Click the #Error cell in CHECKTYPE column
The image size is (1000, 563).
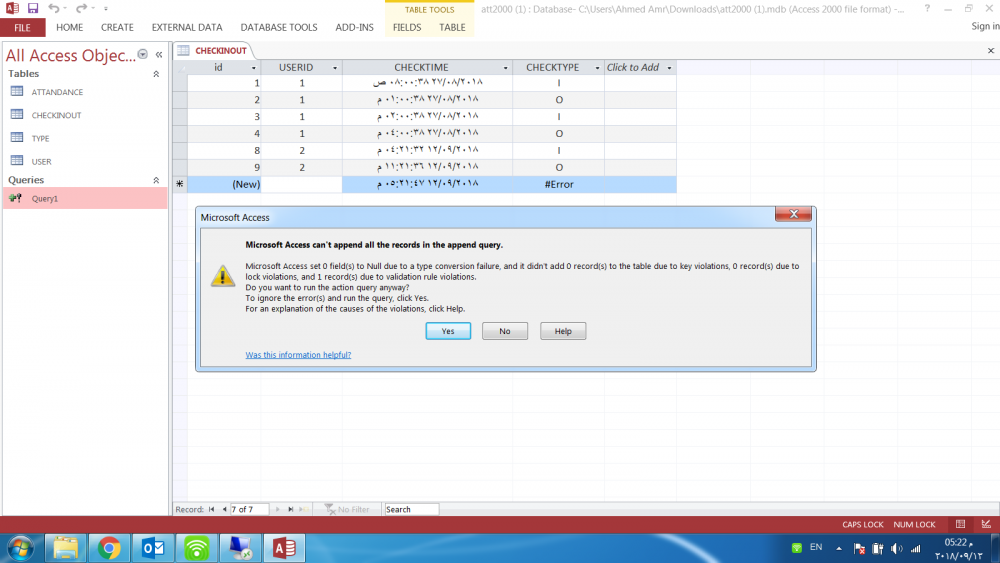click(x=559, y=184)
